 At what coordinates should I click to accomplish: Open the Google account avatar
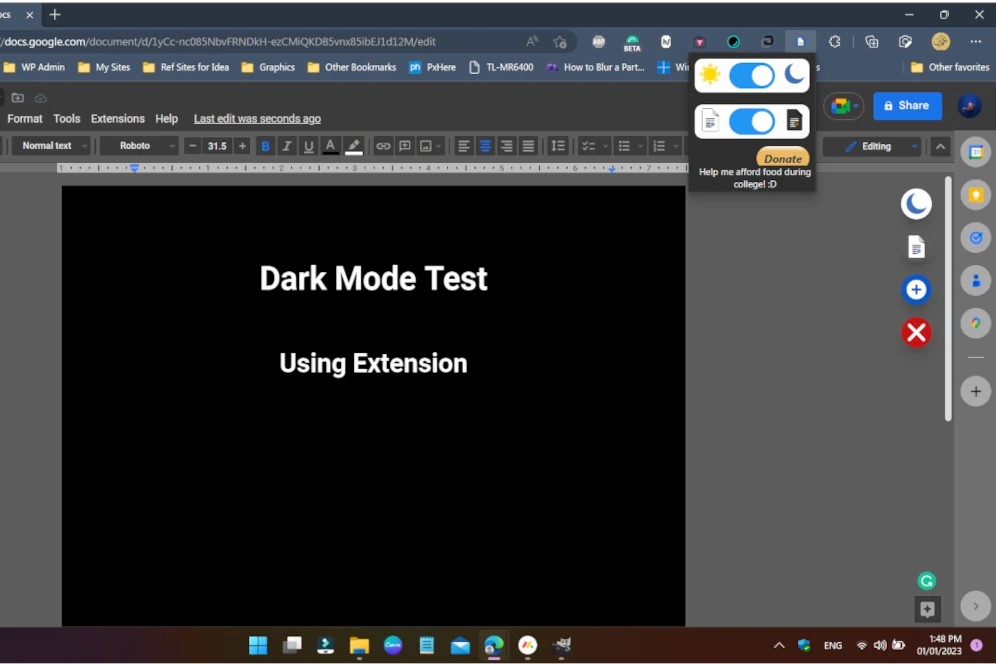pos(970,106)
